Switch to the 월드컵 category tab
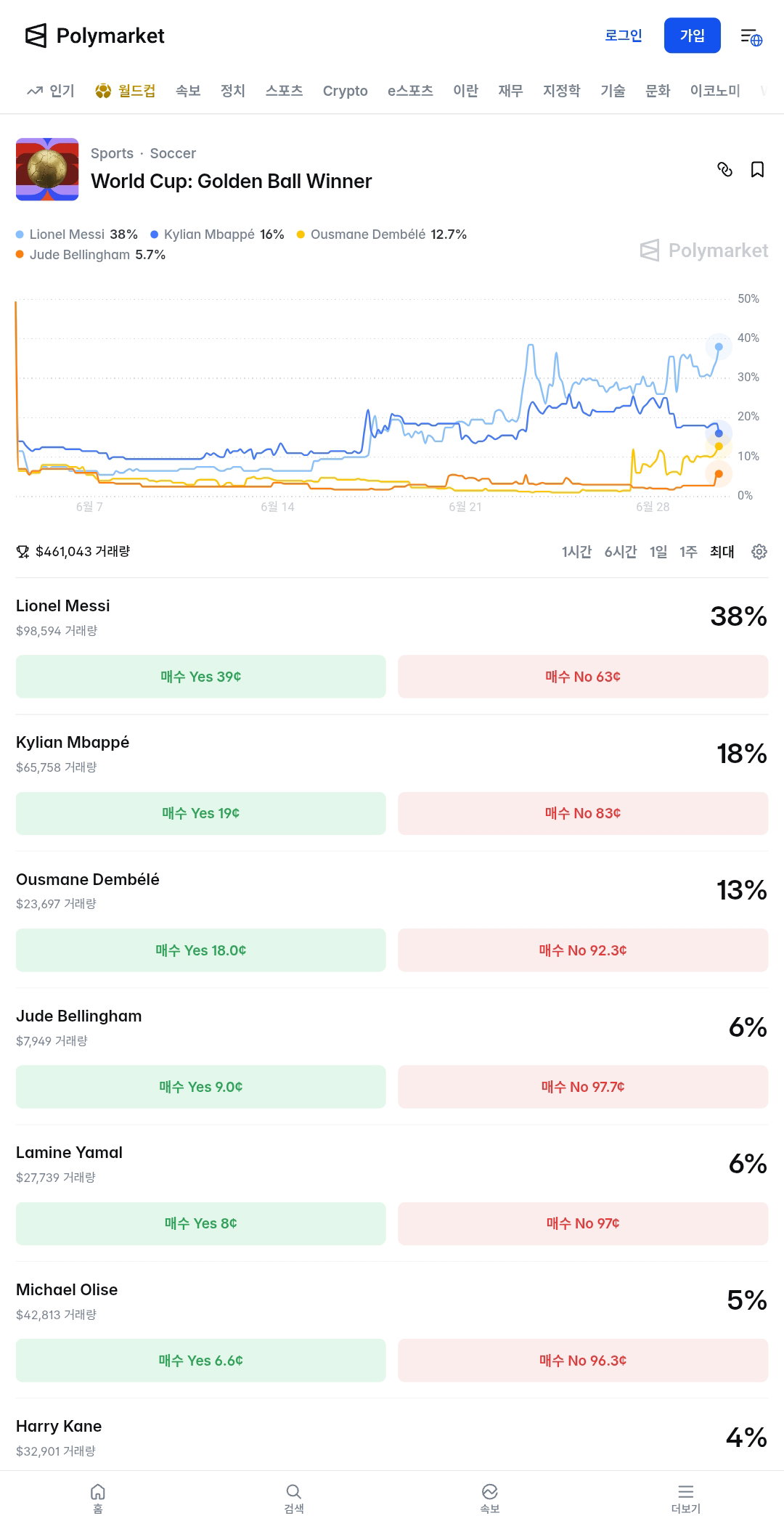Screen dimensions: 784x1529 pyautogui.click(x=126, y=91)
